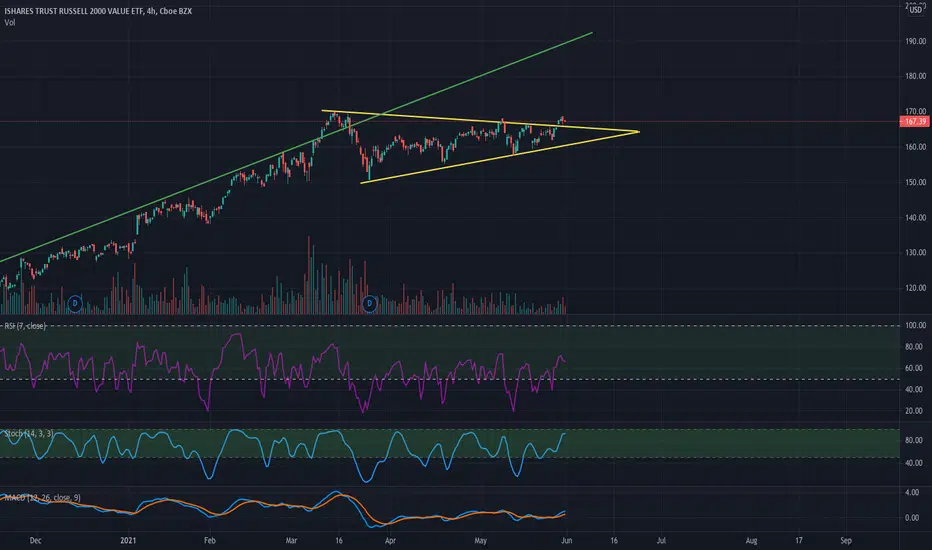Select the Stoch (14, 3, 3) indicator label
Image resolution: width=932 pixels, height=550 pixels.
pos(29,433)
